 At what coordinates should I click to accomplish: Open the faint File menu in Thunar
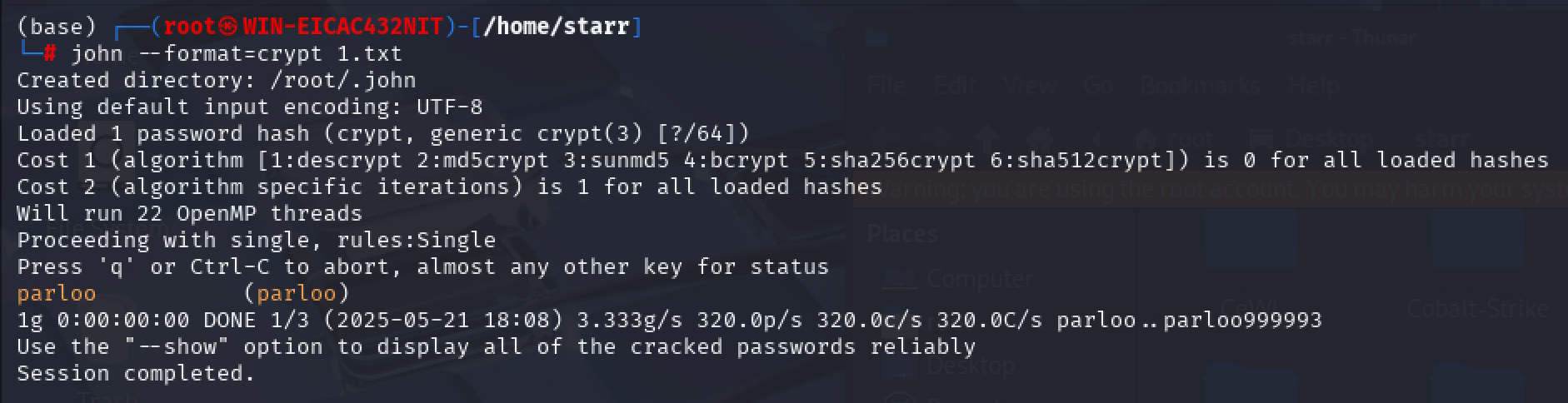pos(886,85)
